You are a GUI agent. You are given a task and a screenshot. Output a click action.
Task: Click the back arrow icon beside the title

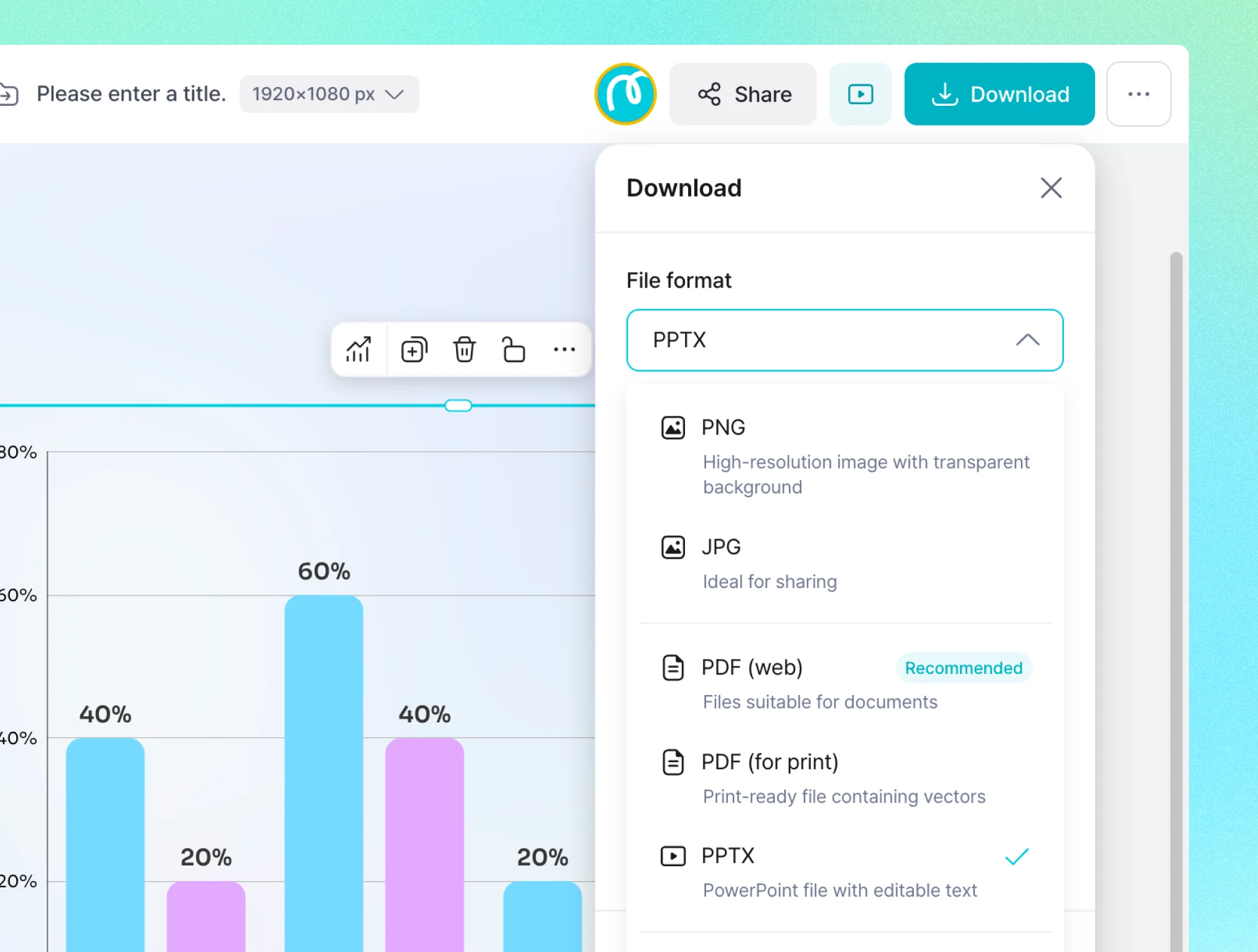9,94
